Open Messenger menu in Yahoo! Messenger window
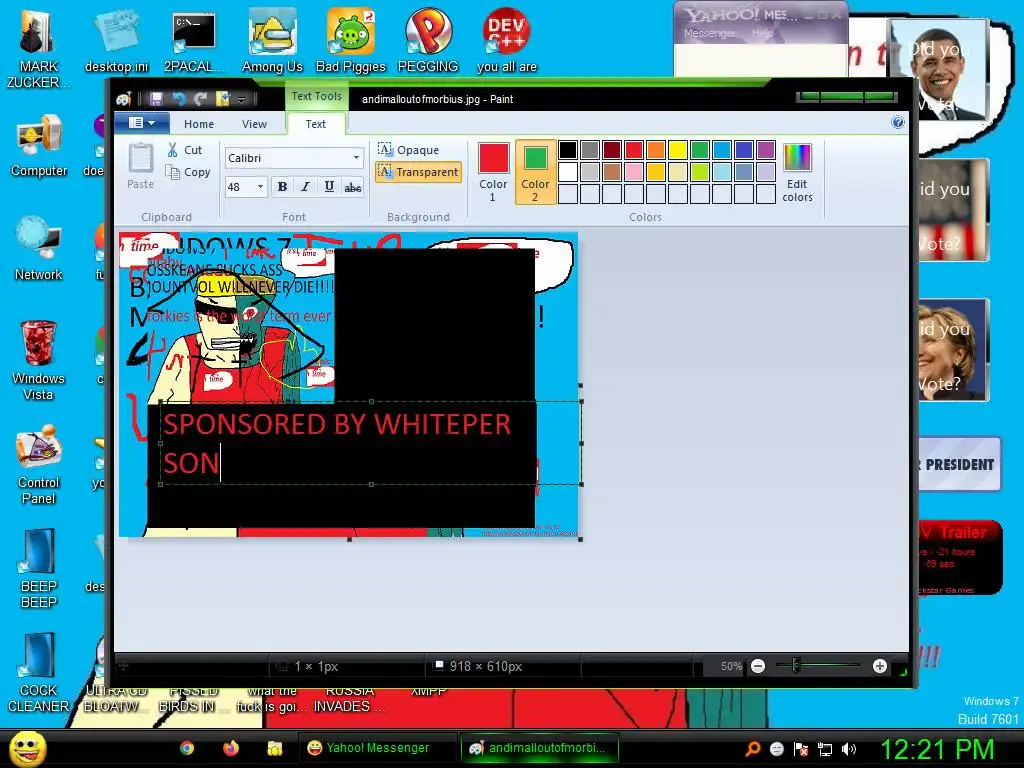Screen dimensions: 1024x768 (709, 33)
